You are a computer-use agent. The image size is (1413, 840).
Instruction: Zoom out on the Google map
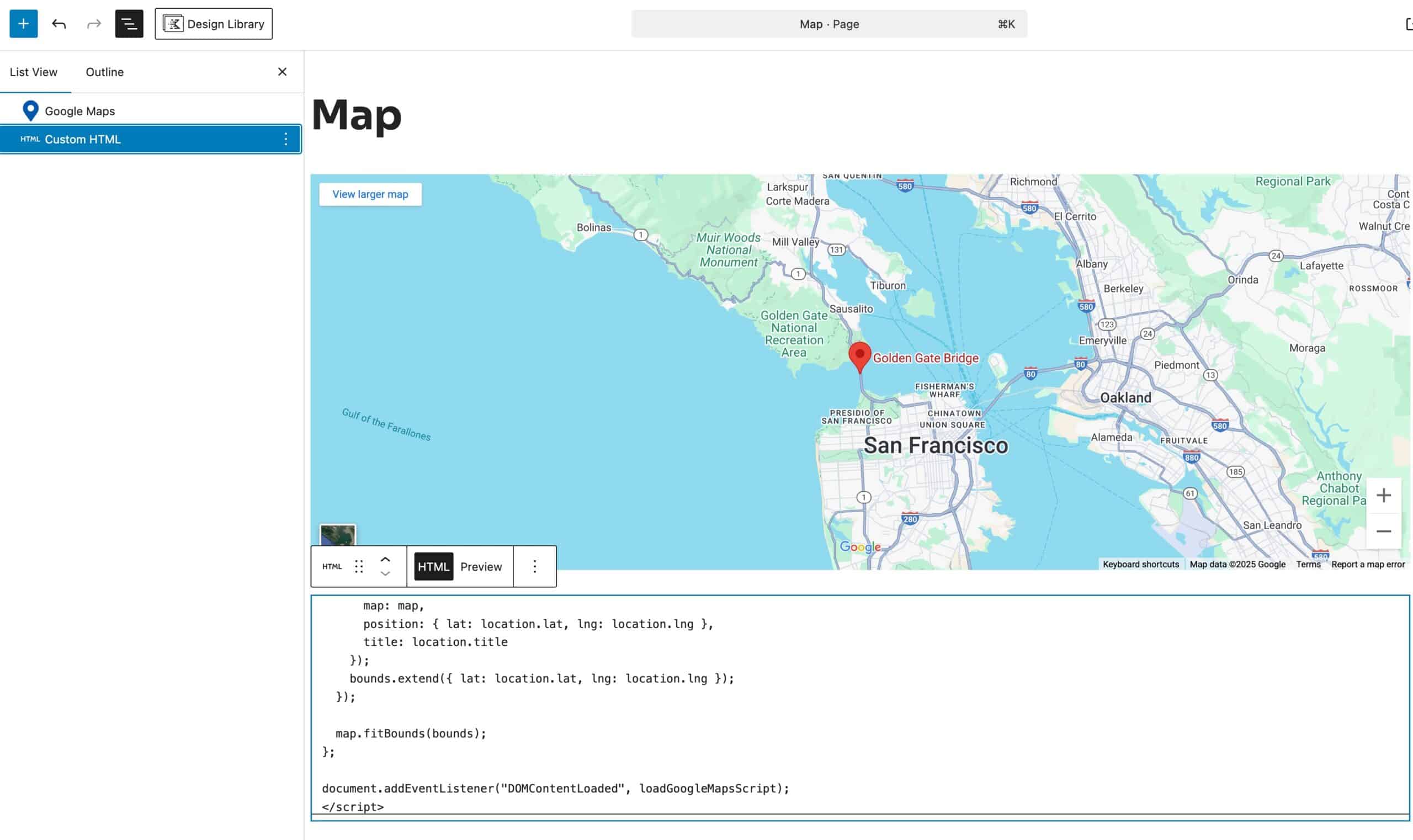pyautogui.click(x=1384, y=531)
